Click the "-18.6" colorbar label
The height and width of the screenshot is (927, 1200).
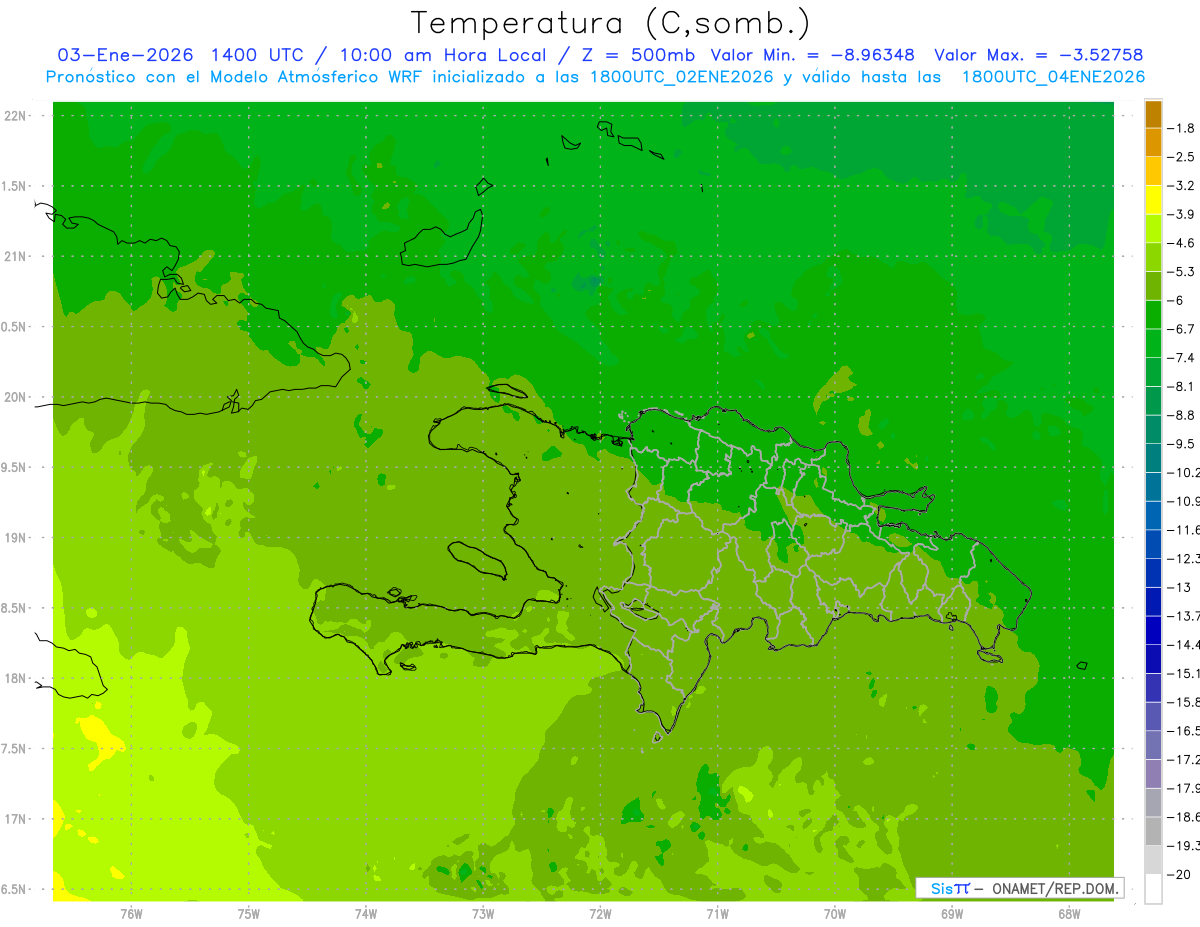point(1184,816)
